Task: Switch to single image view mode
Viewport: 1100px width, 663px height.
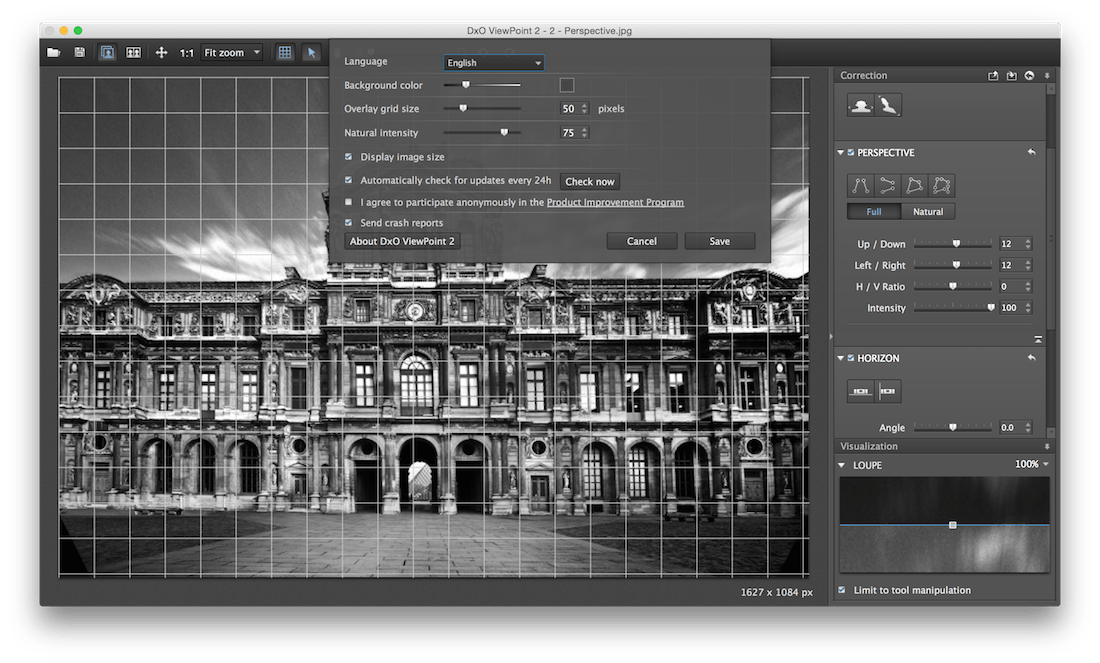Action: coord(107,53)
